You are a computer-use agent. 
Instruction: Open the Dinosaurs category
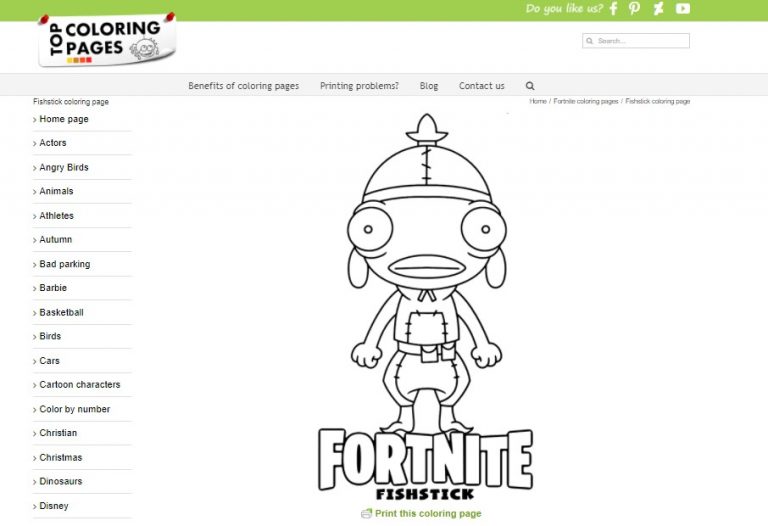point(61,481)
